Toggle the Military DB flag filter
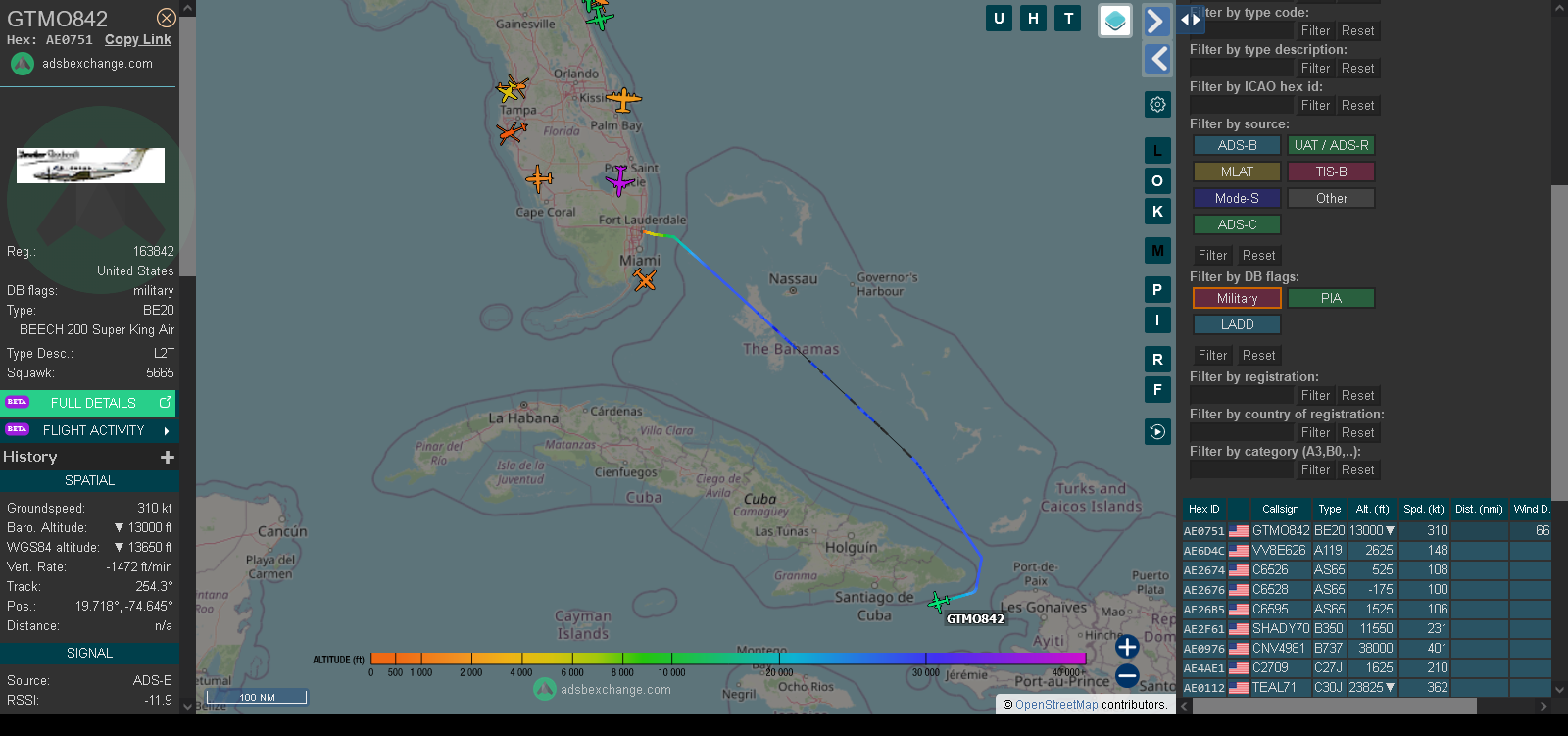1568x736 pixels. tap(1237, 298)
